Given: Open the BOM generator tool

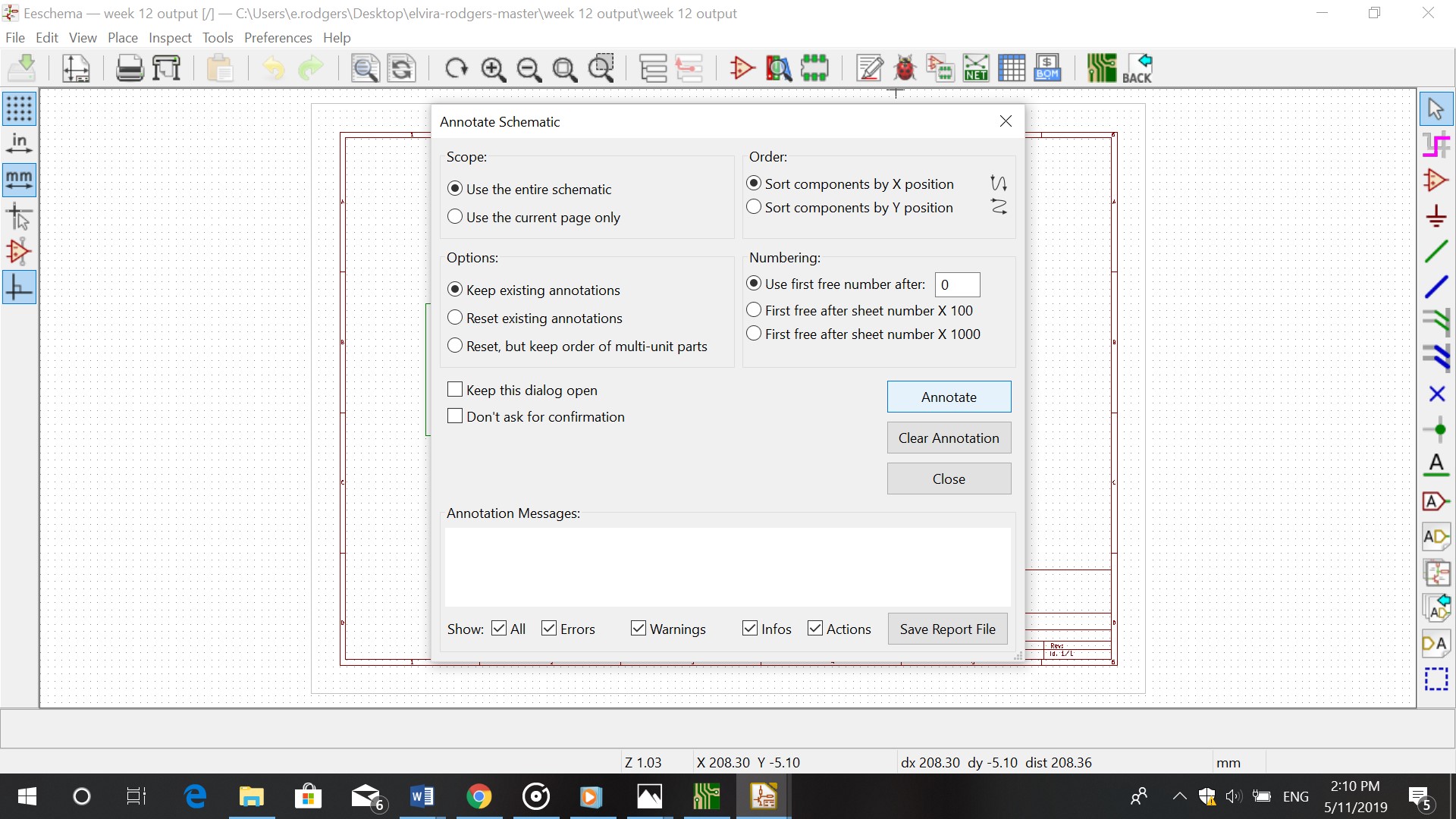Looking at the screenshot, I should tap(1047, 68).
